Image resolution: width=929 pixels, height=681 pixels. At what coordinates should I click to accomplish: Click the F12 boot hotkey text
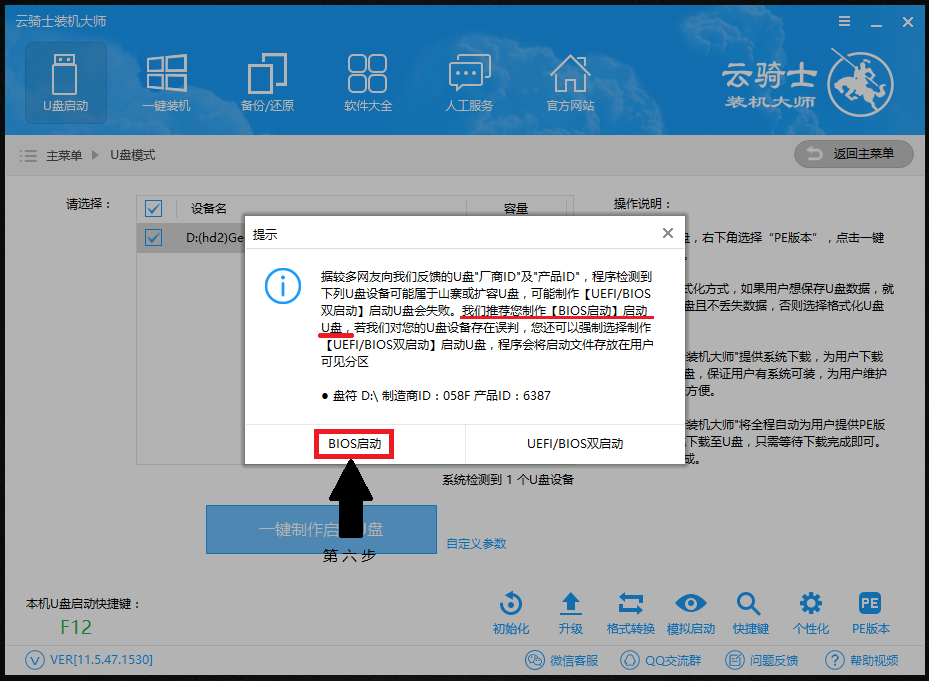(x=76, y=627)
